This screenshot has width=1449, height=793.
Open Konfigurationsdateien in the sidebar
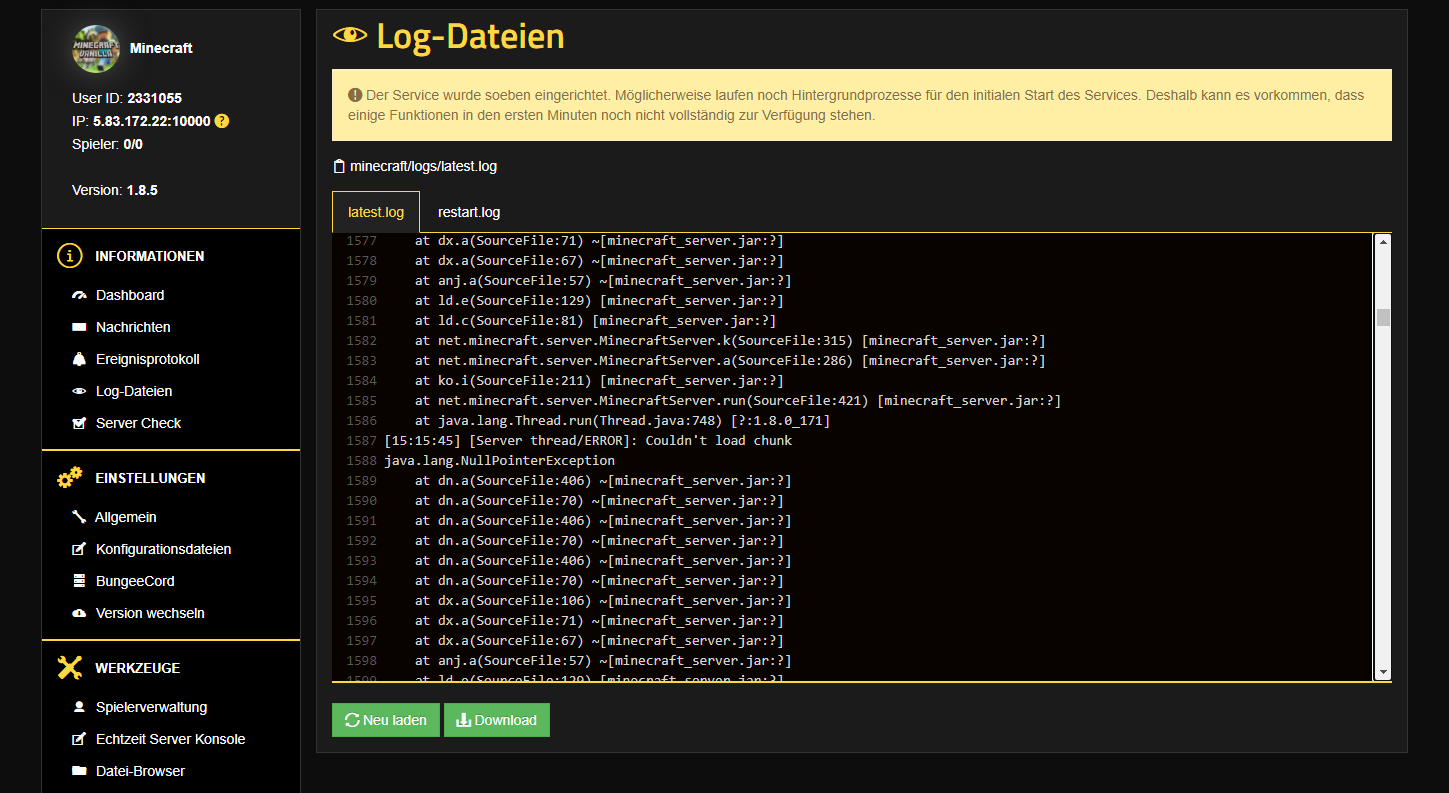pos(163,549)
